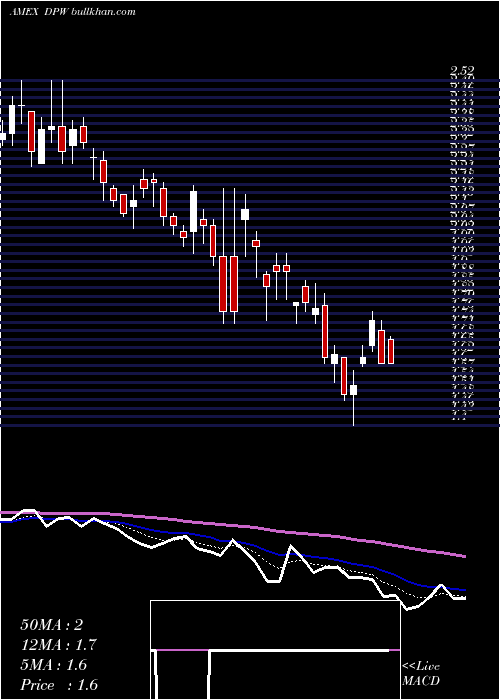This screenshot has width=500, height=700.
Task: Click the '12MA : 1.7' reading
Action: coord(58,645)
